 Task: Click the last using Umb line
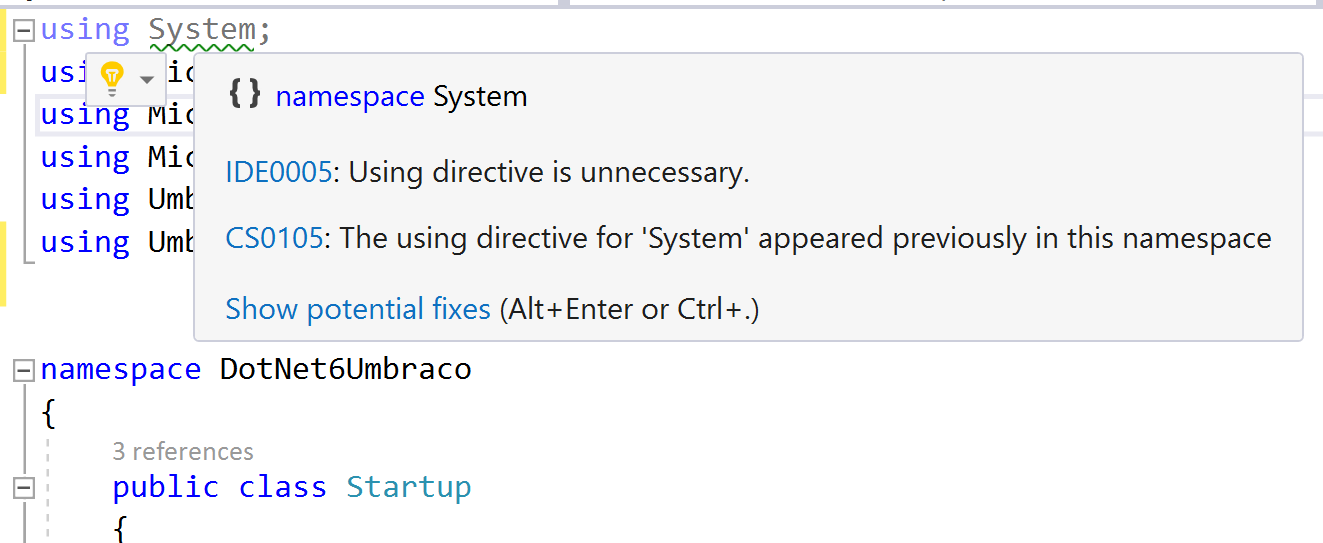[x=117, y=242]
